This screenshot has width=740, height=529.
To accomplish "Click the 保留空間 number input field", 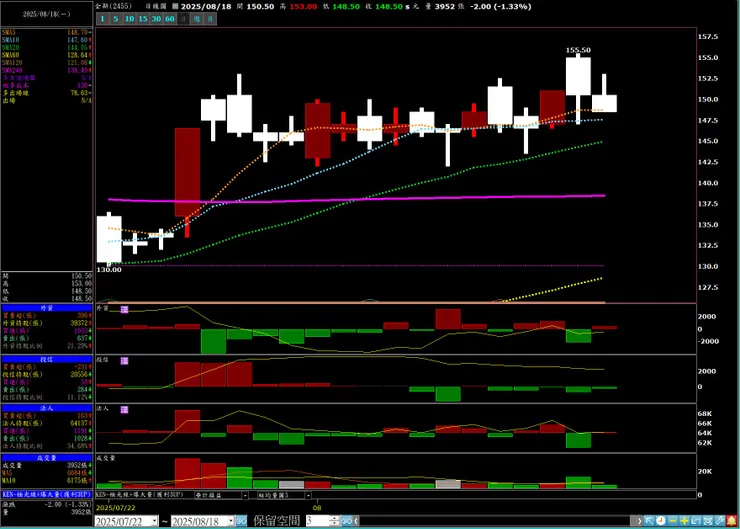I will pyautogui.click(x=318, y=521).
